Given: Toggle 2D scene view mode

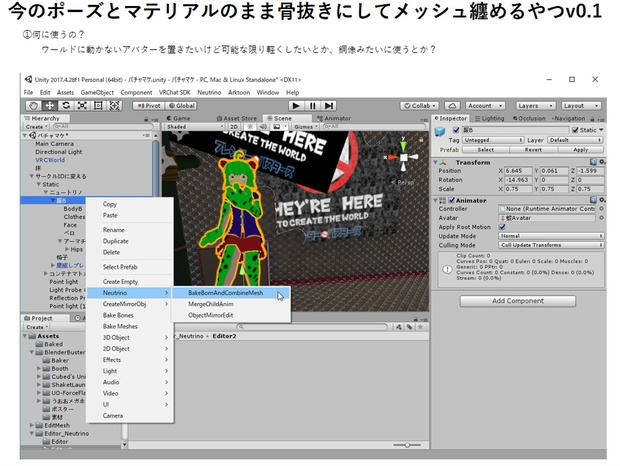Looking at the screenshot, I should coord(234,126).
